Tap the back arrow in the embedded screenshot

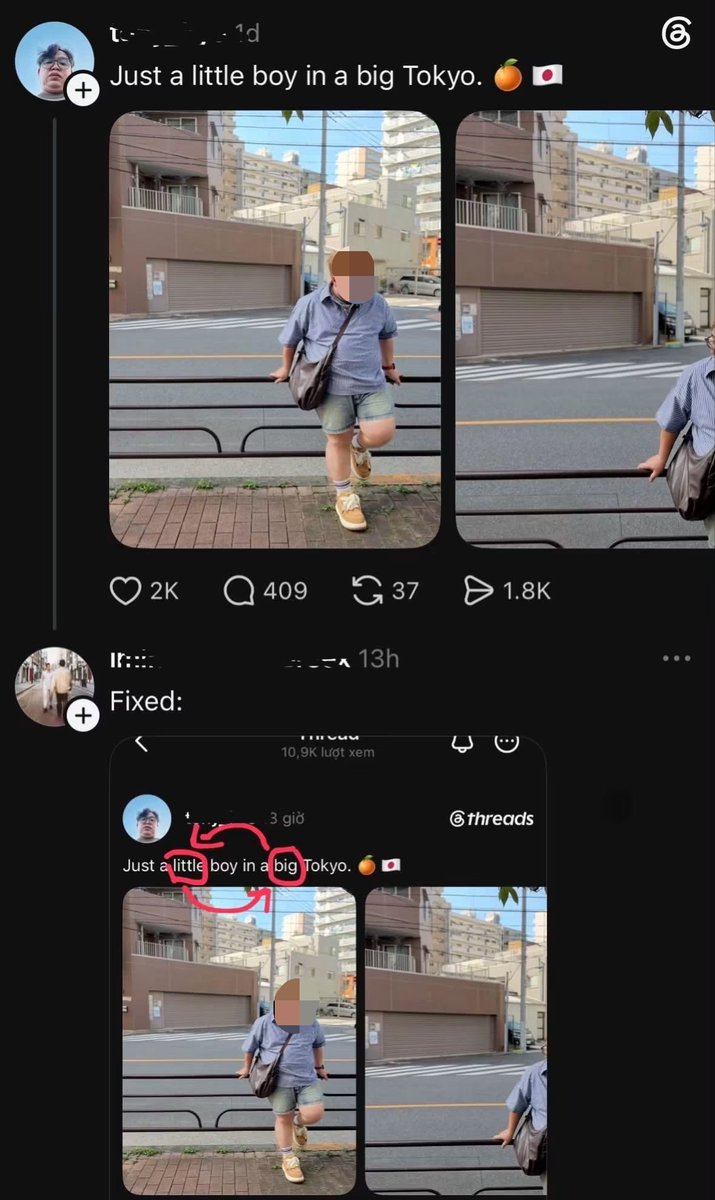(141, 742)
